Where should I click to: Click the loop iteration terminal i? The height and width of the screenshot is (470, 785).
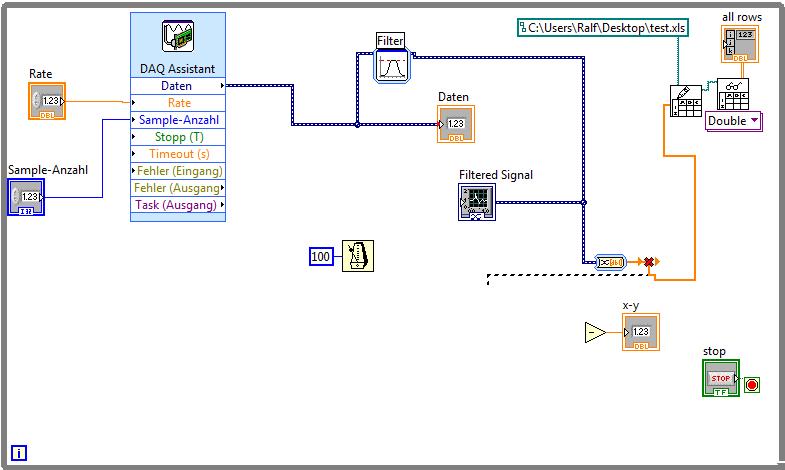[x=19, y=453]
